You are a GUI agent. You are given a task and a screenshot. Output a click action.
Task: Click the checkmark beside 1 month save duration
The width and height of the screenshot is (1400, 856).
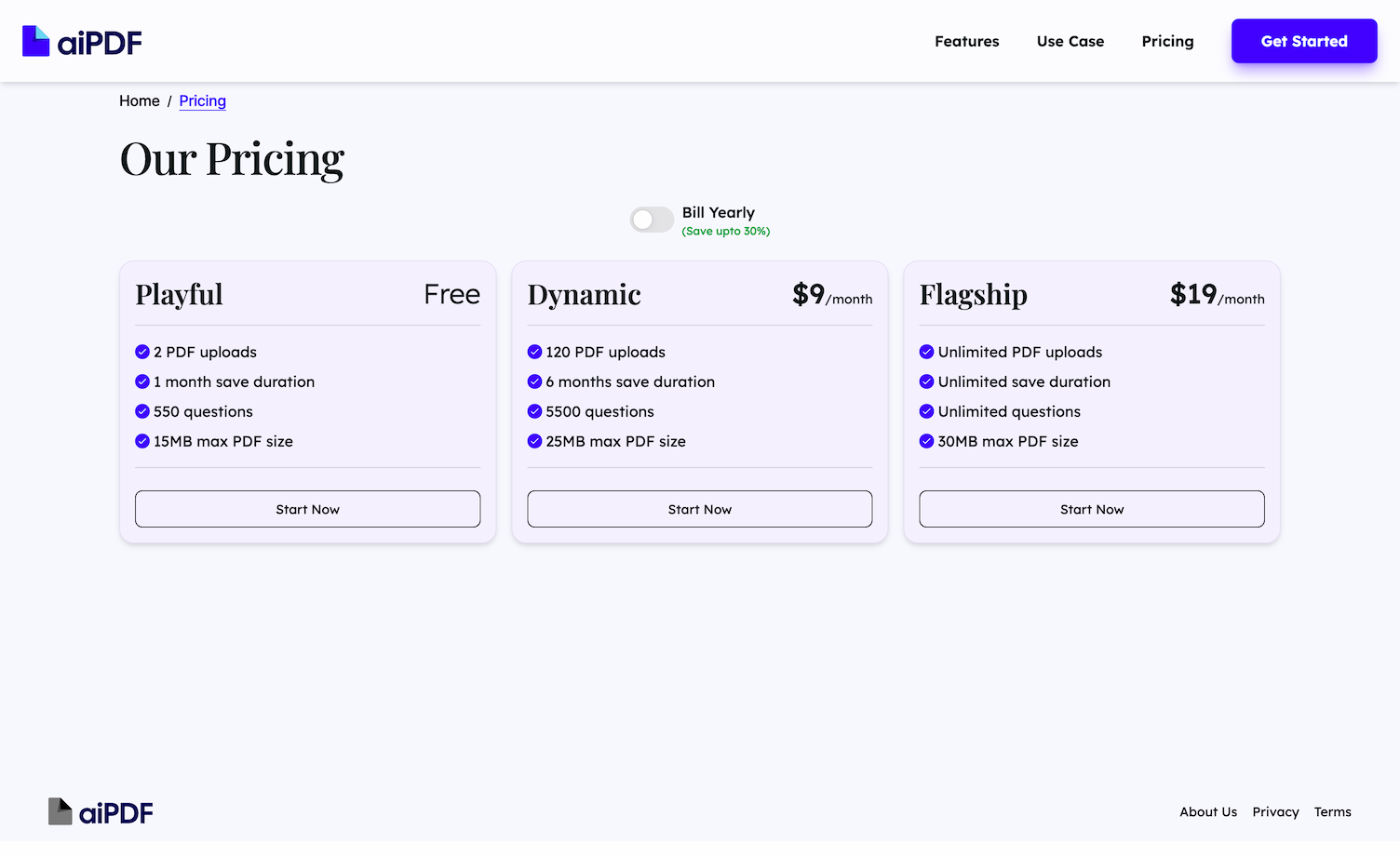(142, 381)
